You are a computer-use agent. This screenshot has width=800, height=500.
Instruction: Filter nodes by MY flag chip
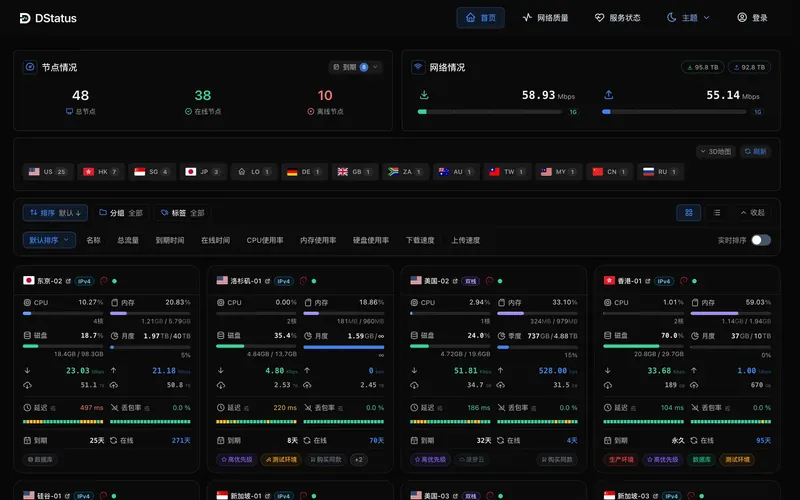click(x=558, y=172)
